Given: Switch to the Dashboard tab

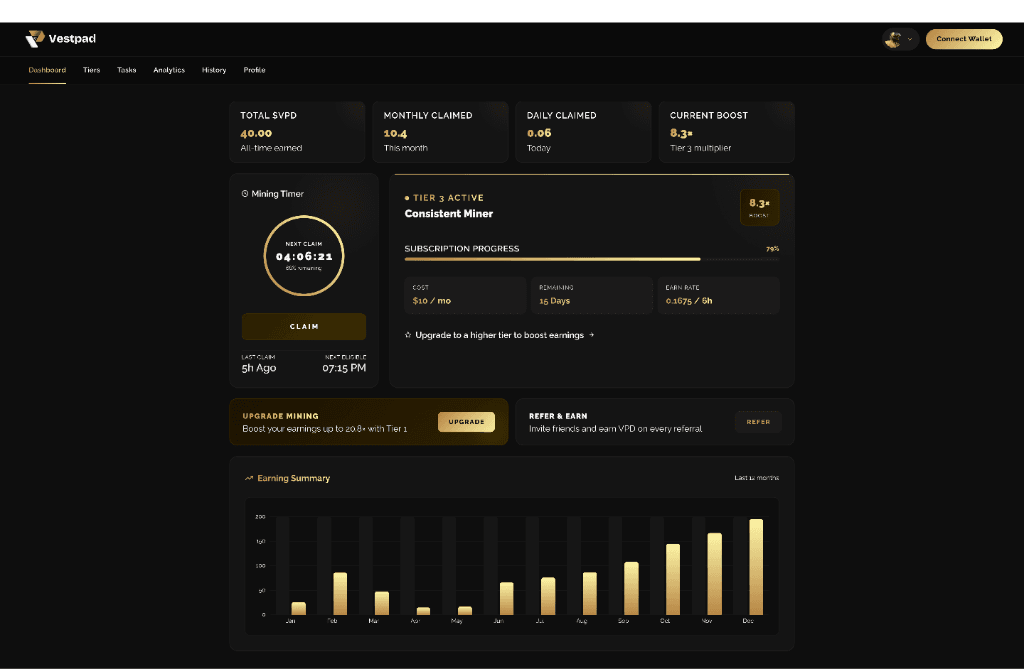Looking at the screenshot, I should 47,70.
